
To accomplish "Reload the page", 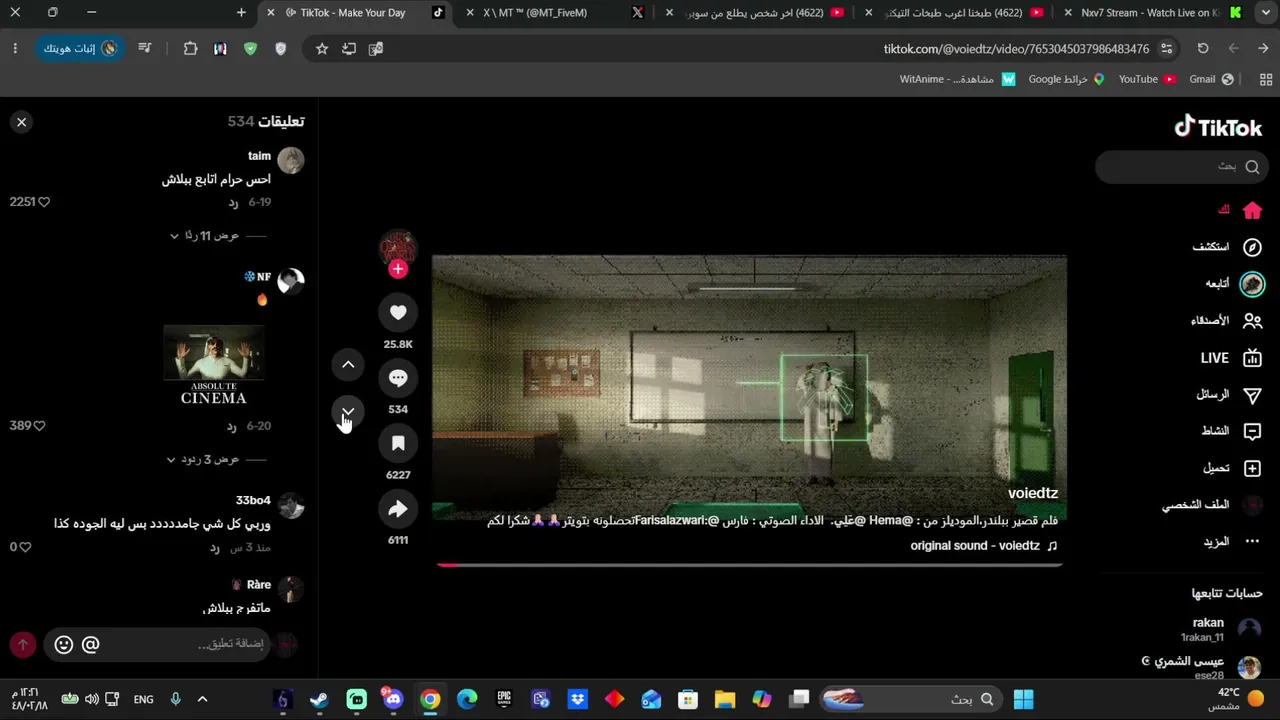I will (1203, 48).
